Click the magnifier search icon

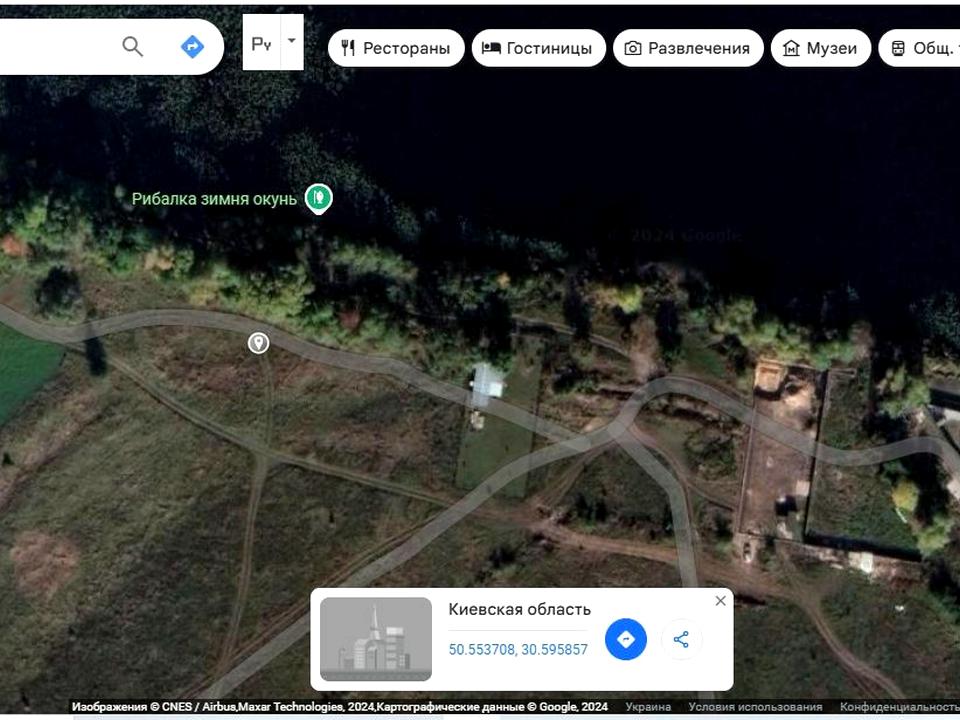(x=132, y=46)
